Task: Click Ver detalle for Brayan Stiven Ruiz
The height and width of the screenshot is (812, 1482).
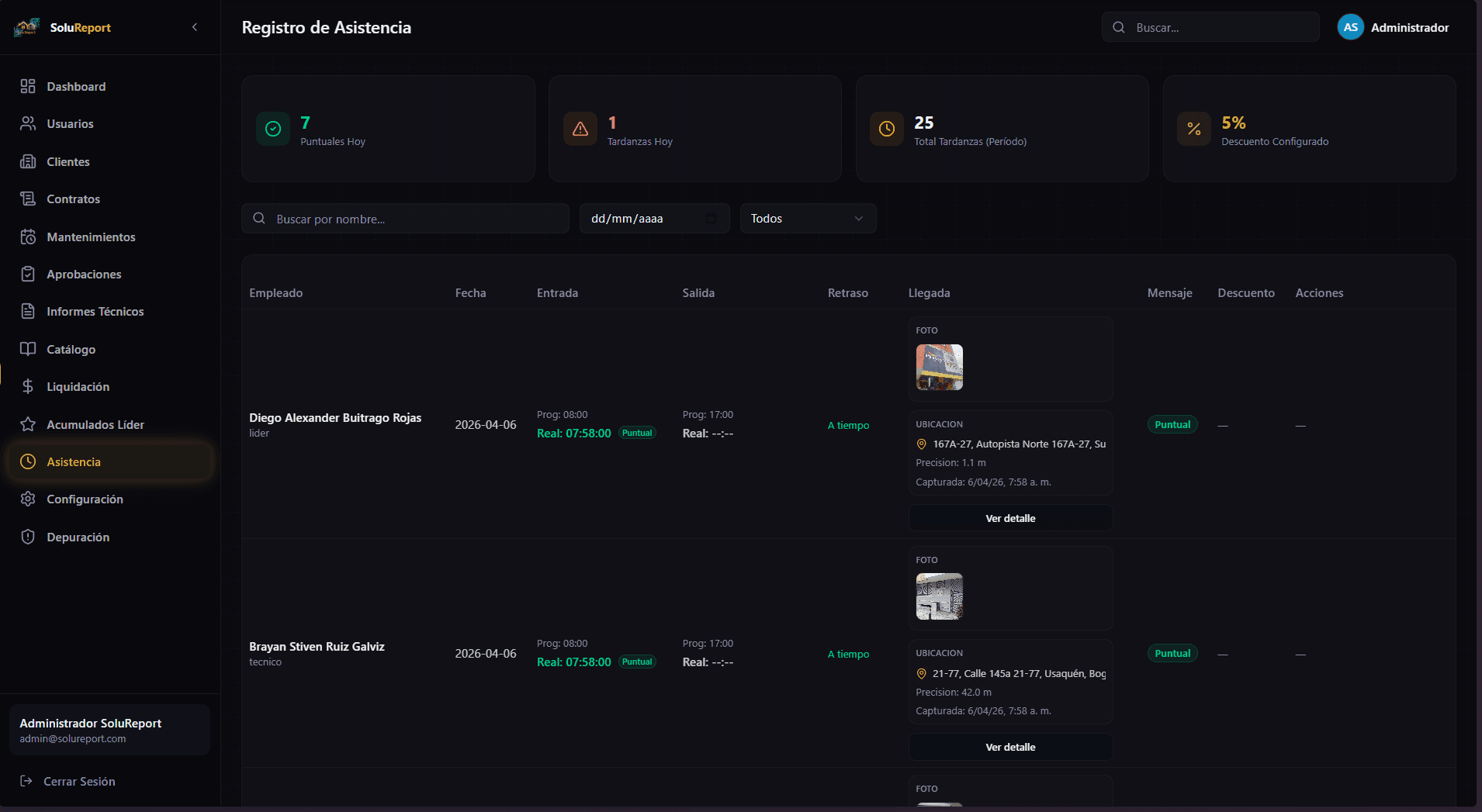Action: (1010, 747)
